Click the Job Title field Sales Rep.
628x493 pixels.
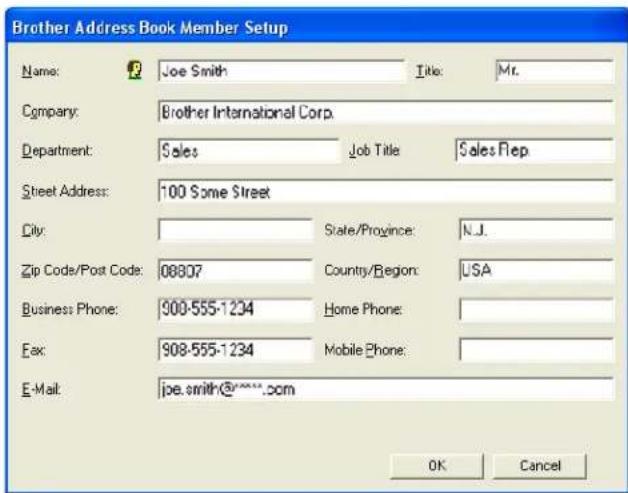pyautogui.click(x=534, y=150)
